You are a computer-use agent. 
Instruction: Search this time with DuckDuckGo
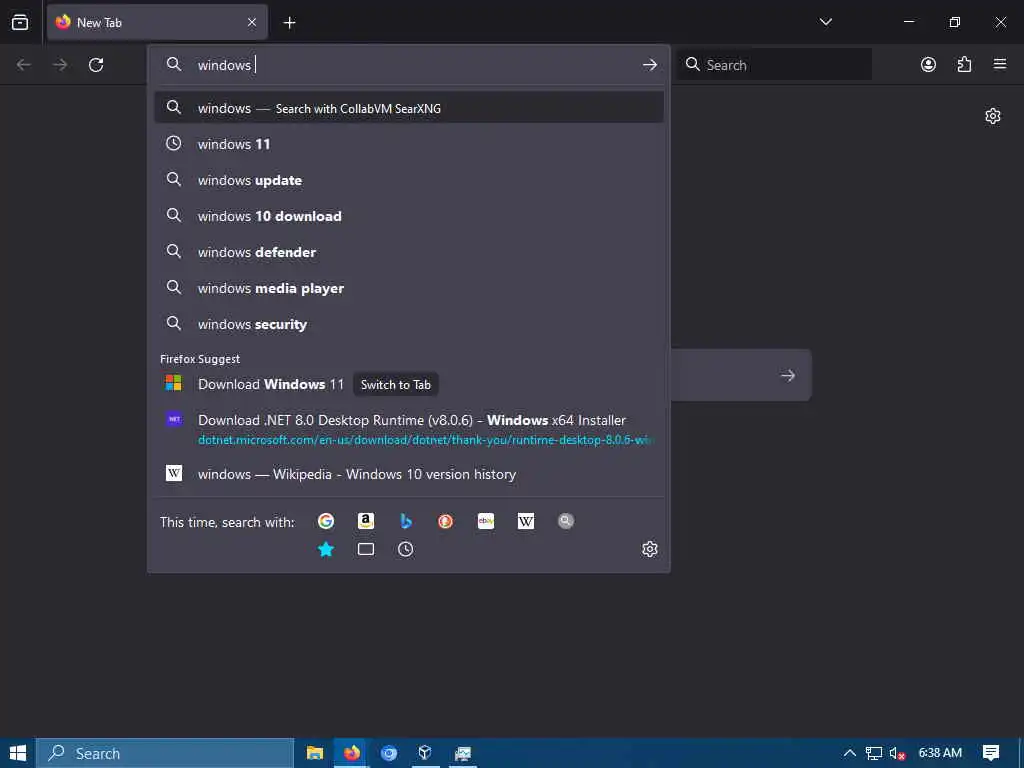445,521
